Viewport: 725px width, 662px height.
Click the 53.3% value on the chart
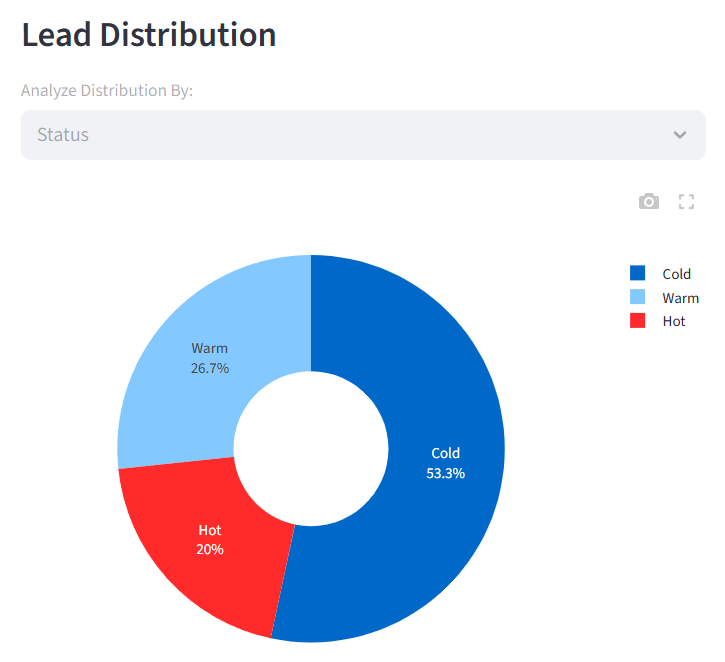(x=446, y=473)
